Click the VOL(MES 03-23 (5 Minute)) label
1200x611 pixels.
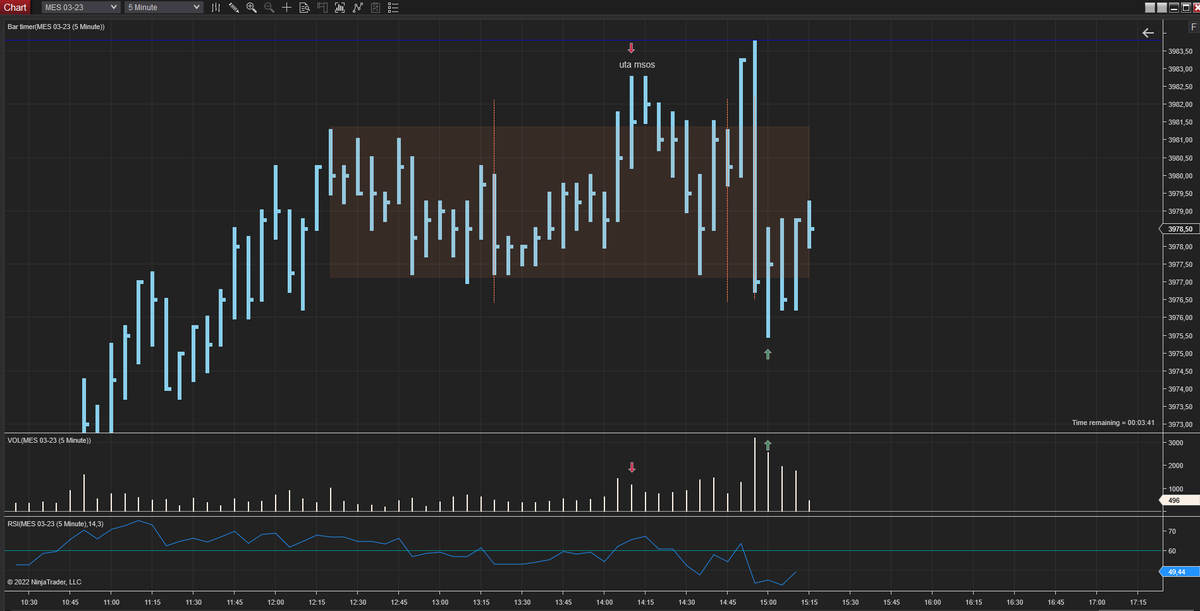coord(49,440)
